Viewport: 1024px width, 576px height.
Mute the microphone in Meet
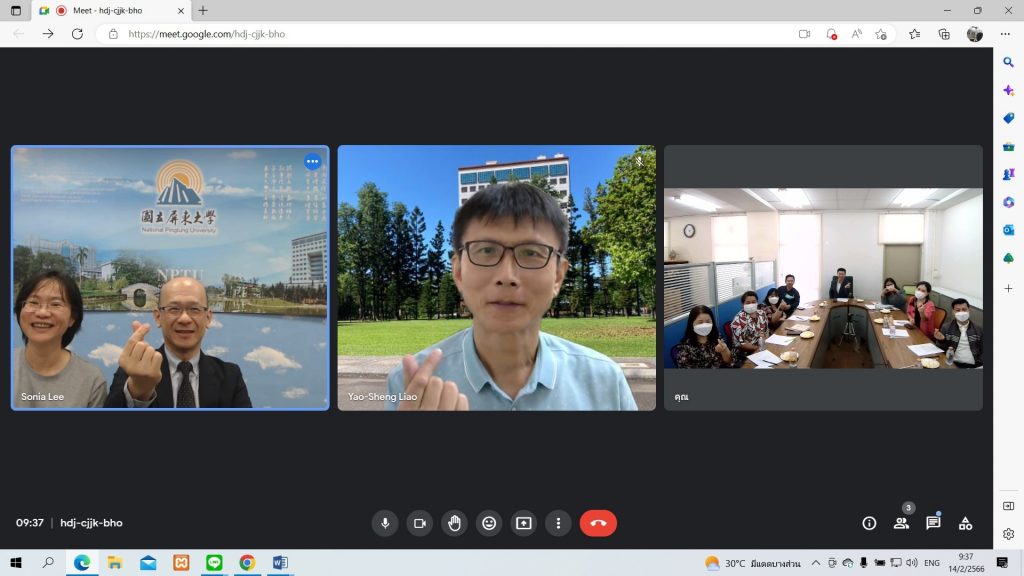pos(385,523)
